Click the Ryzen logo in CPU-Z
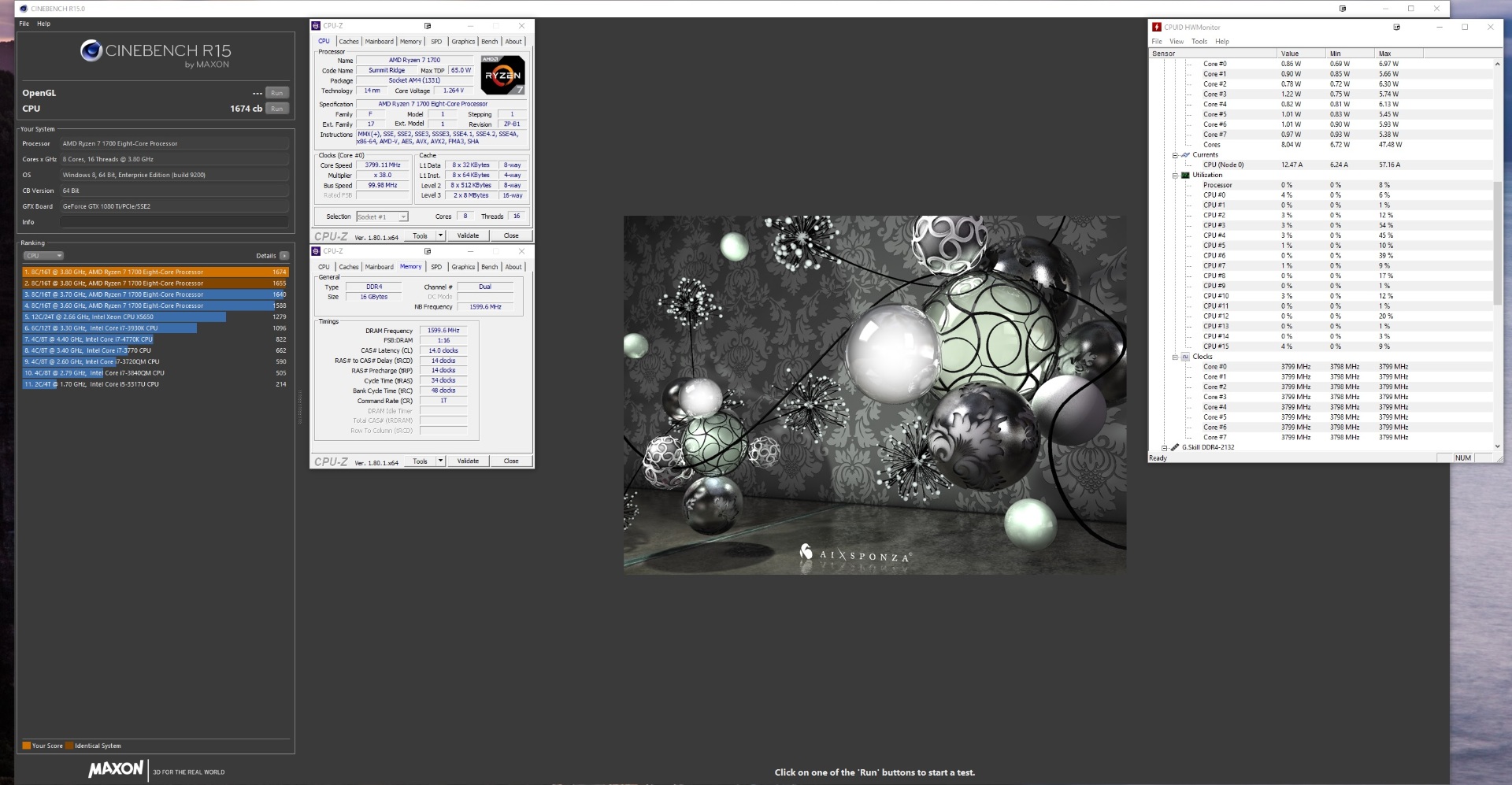 503,75
